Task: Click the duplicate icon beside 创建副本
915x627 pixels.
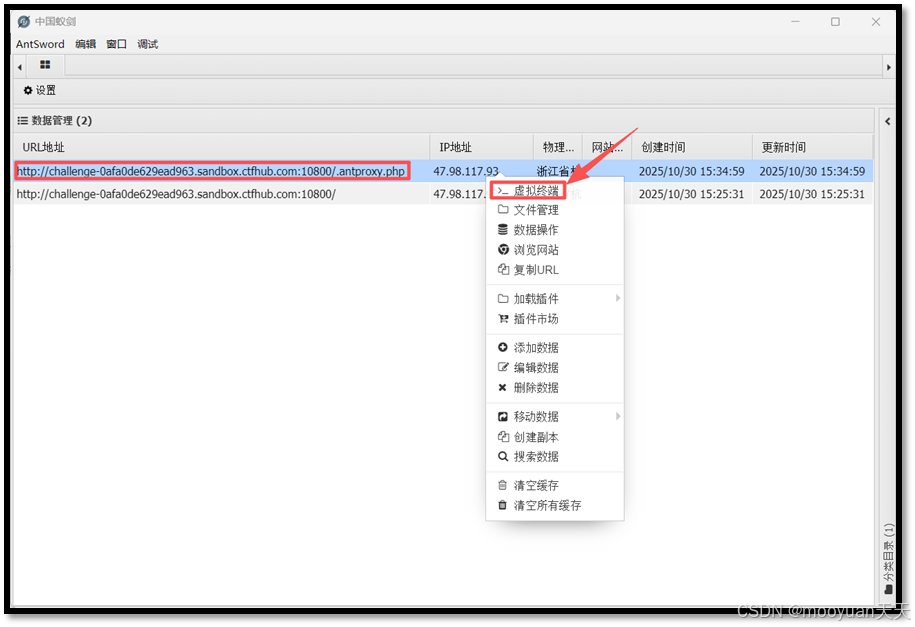Action: (x=503, y=437)
